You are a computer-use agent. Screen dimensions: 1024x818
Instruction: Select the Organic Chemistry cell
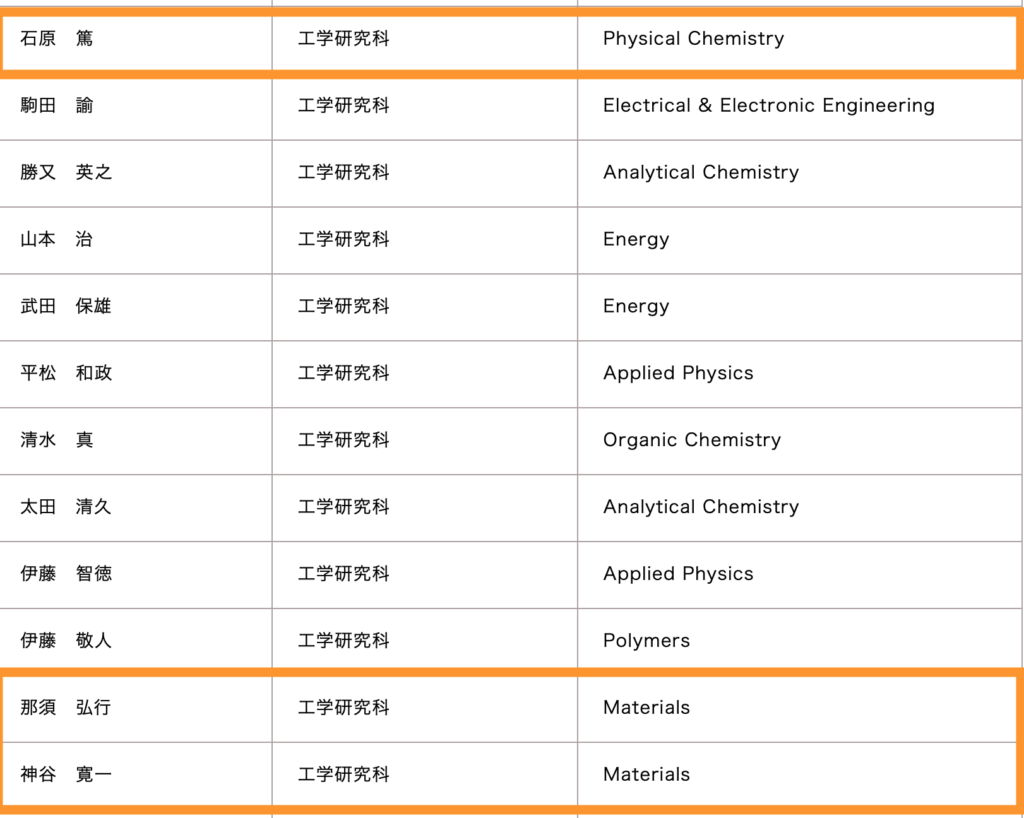[691, 440]
